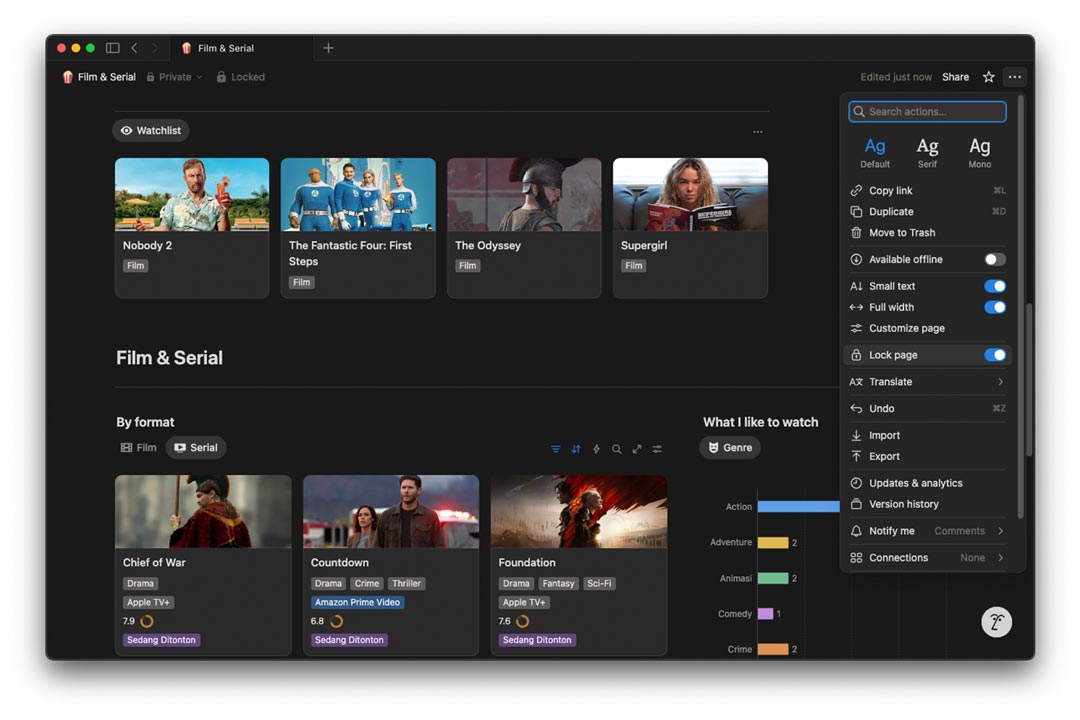Click the Animasi green chart bar
This screenshot has width=1080, height=720.
773,578
